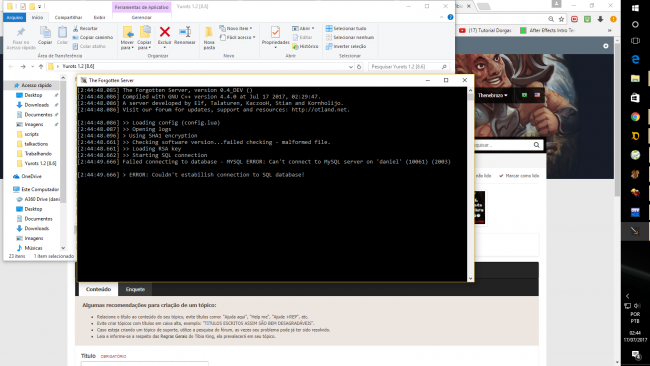Image resolution: width=650 pixels, height=366 pixels.
Task: Click the forum search magnifier icon
Action: click(x=536, y=145)
